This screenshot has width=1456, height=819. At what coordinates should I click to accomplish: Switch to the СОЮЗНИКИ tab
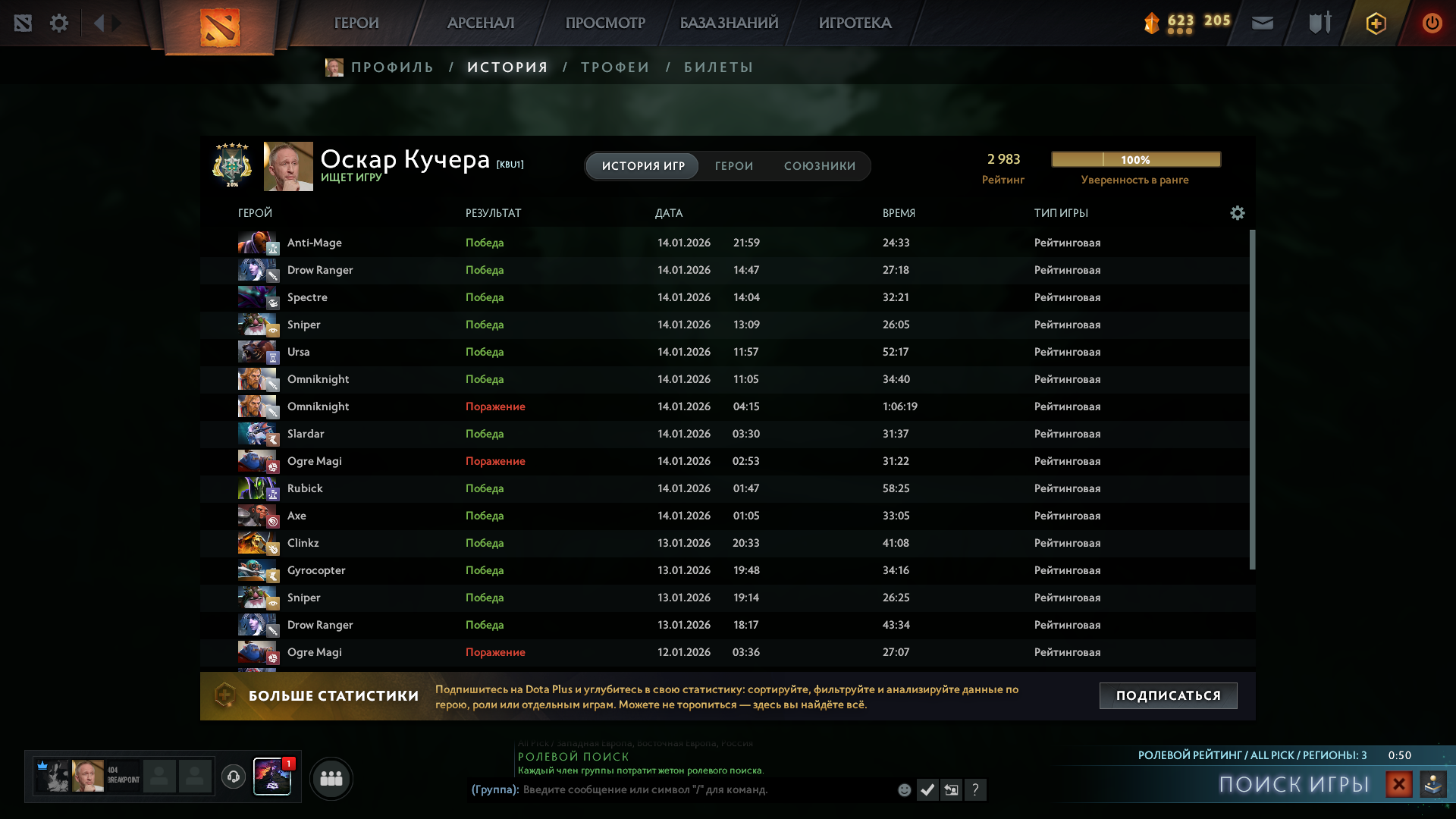coord(819,166)
